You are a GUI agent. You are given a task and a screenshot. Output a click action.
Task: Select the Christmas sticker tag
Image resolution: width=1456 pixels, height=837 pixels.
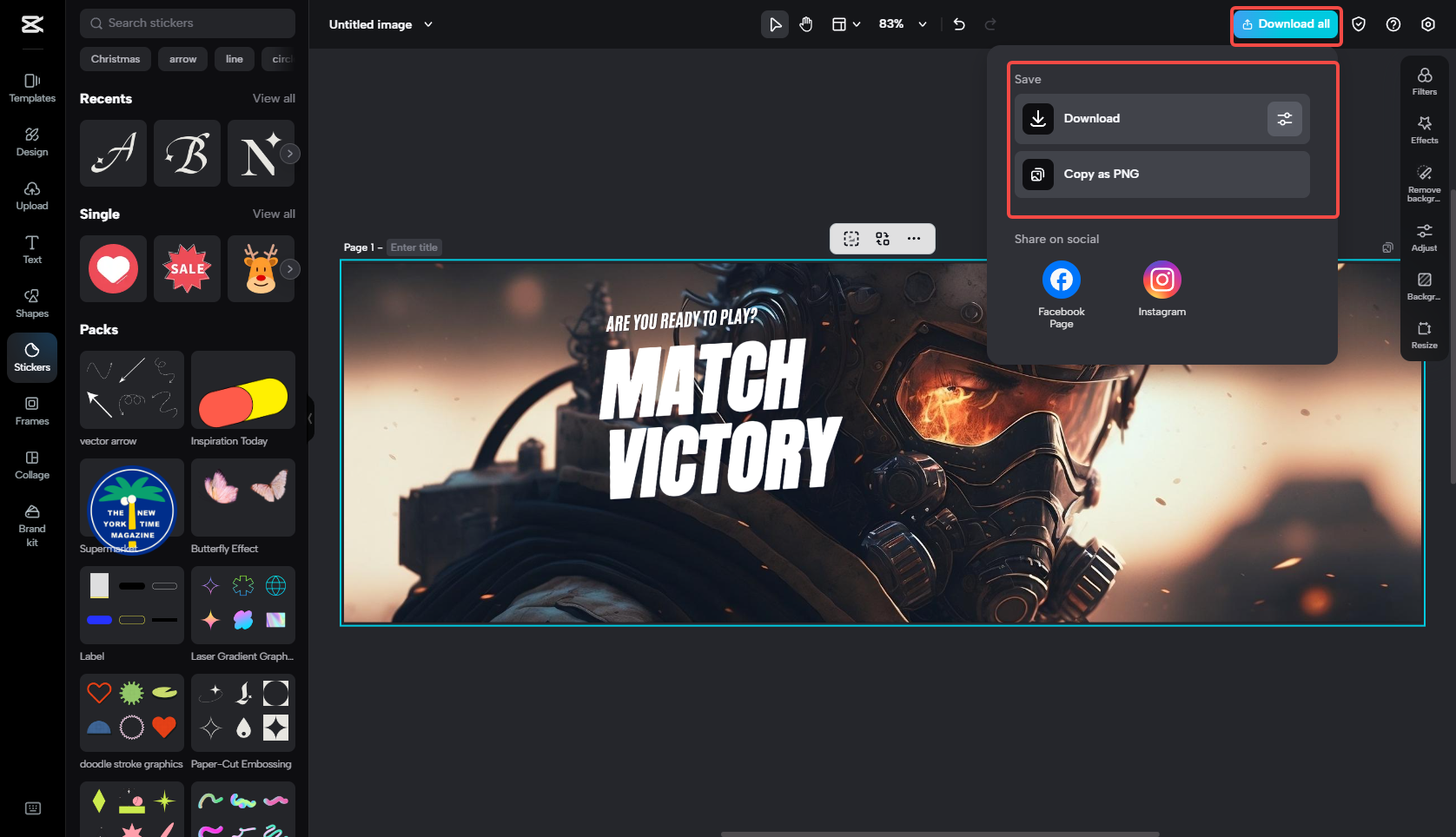pyautogui.click(x=116, y=59)
